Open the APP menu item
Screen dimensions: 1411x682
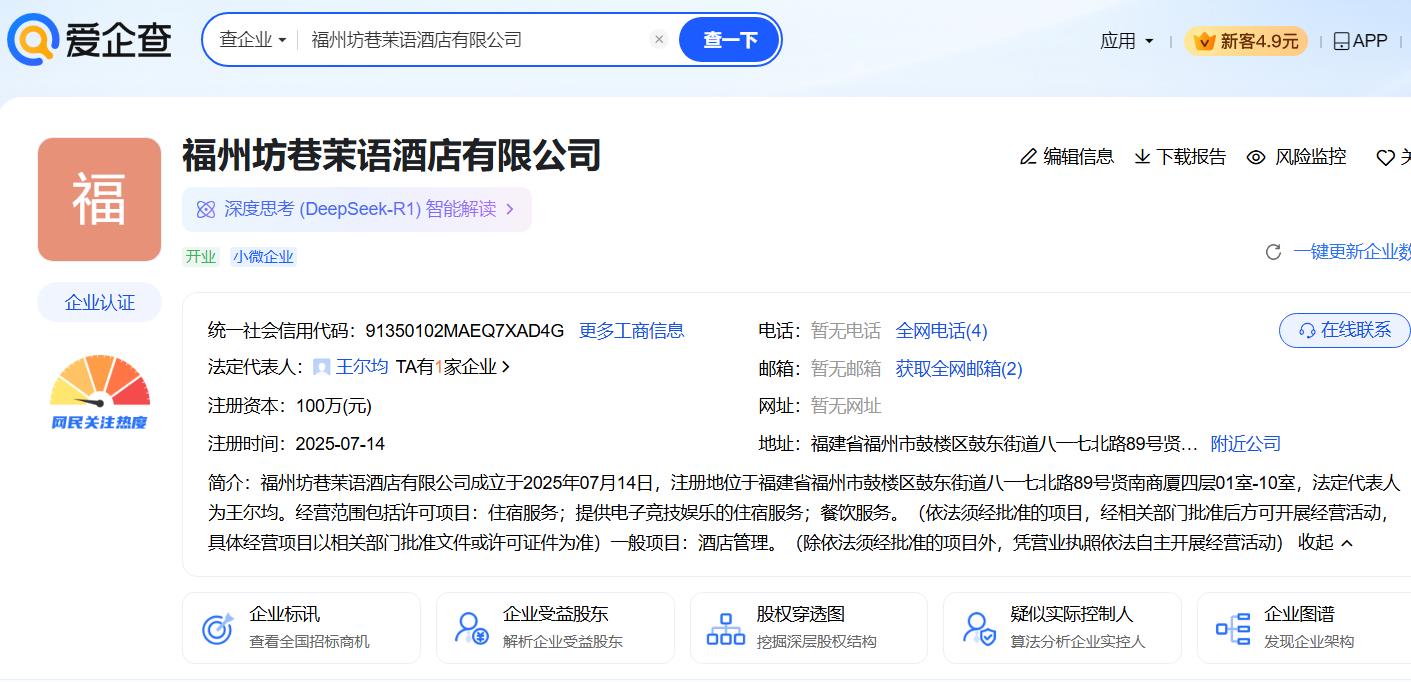[1360, 41]
